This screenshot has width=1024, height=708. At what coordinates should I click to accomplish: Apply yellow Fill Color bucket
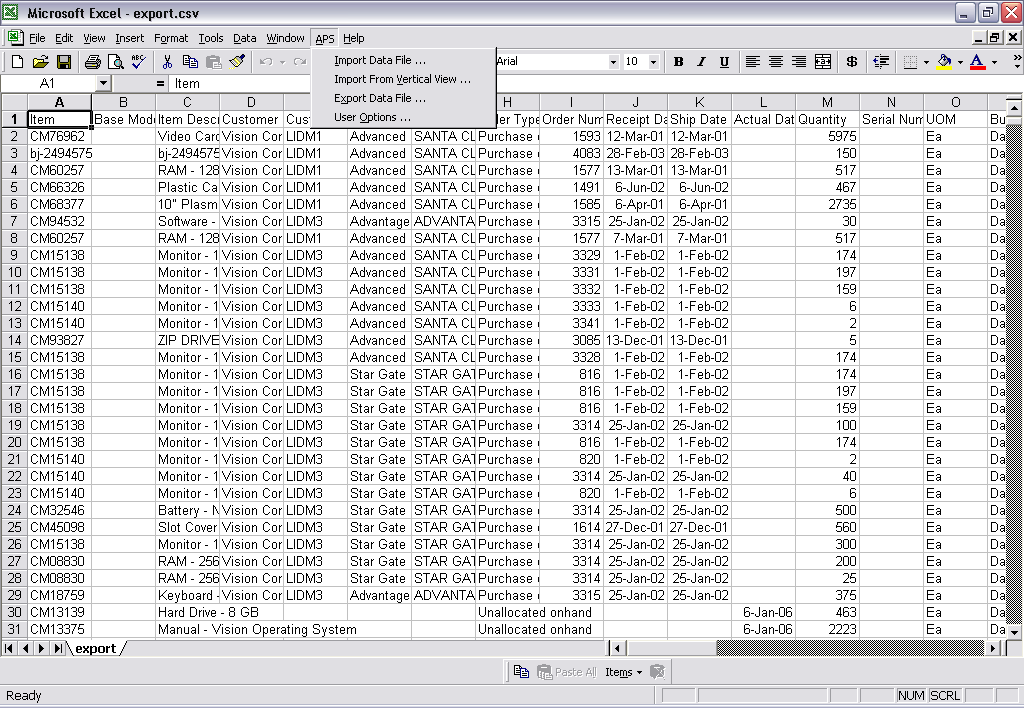[x=944, y=61]
